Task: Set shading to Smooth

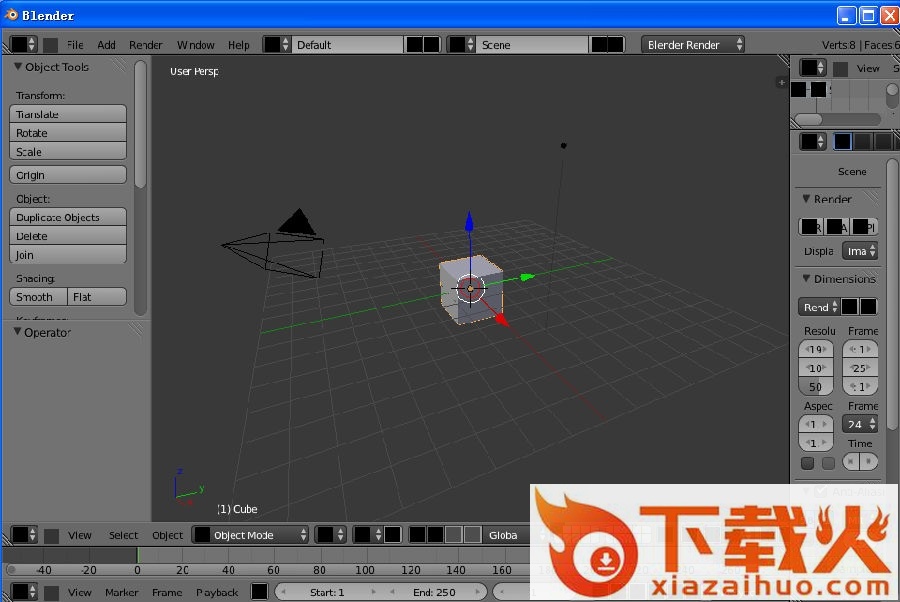Action: (38, 297)
